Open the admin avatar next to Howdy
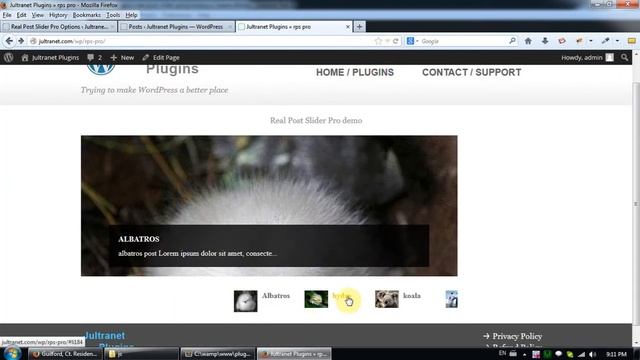Viewport: 640px width, 360px height. tap(609, 58)
